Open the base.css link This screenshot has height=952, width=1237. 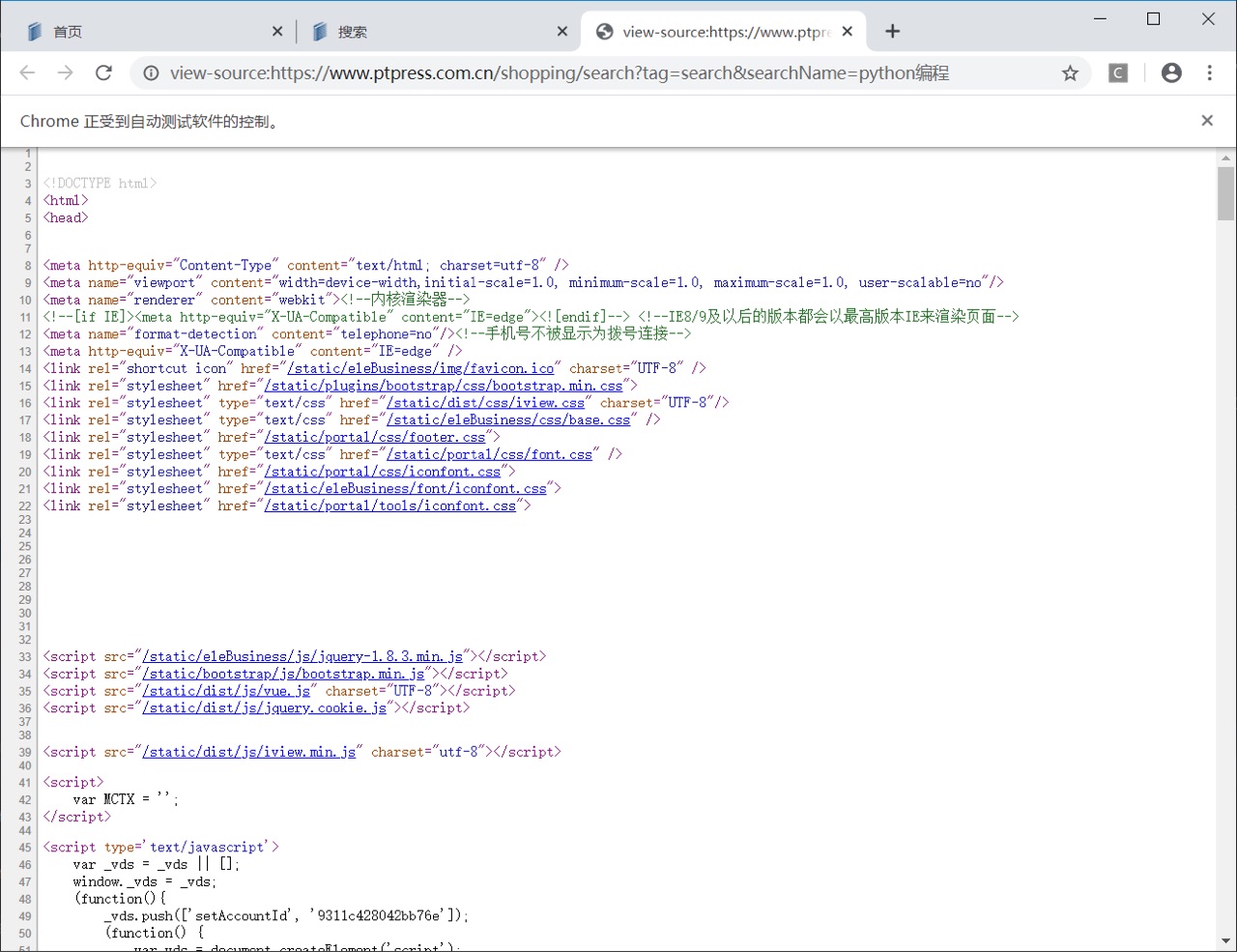click(508, 420)
